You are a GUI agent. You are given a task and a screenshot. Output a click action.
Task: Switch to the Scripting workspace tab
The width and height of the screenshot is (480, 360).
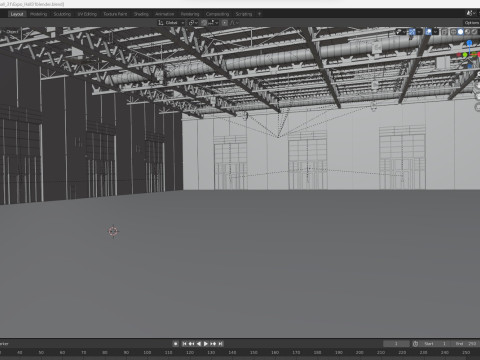[x=244, y=14]
